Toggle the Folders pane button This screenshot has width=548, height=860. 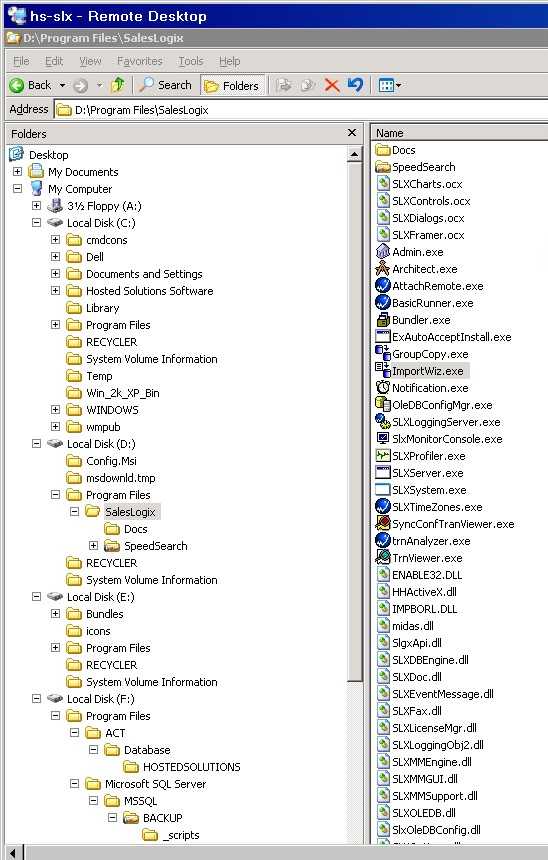coord(232,86)
